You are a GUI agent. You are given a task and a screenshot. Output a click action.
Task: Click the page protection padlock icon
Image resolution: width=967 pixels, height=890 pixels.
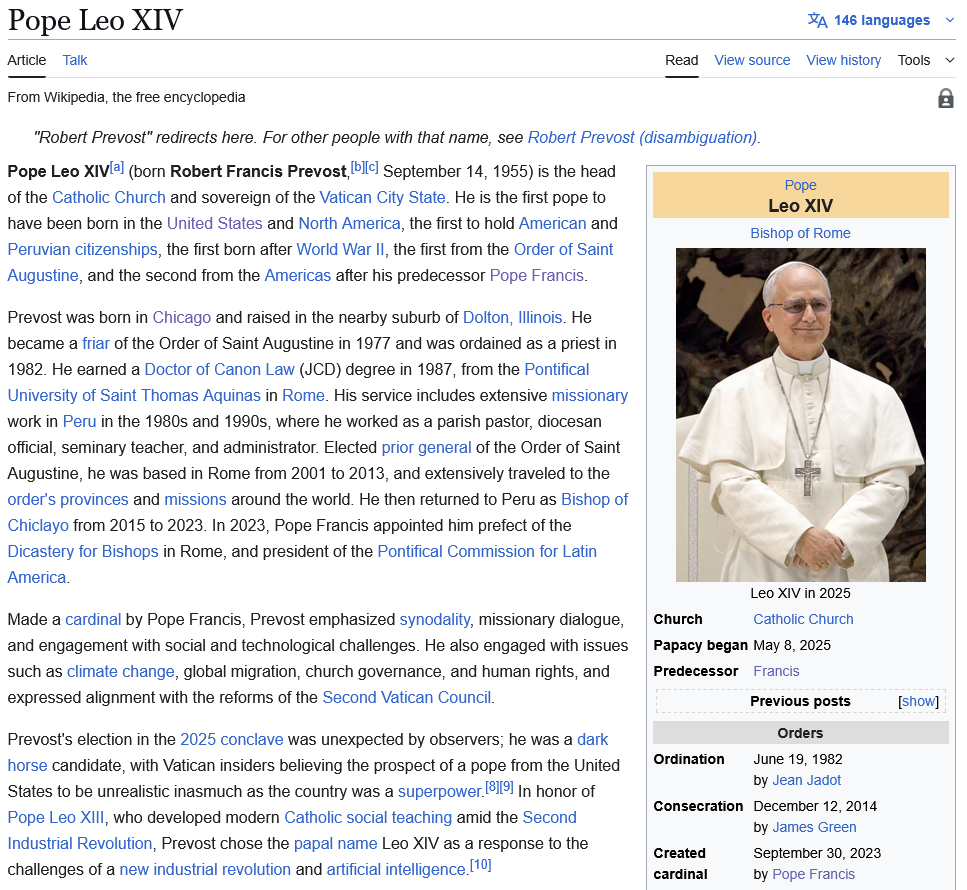coord(945,98)
